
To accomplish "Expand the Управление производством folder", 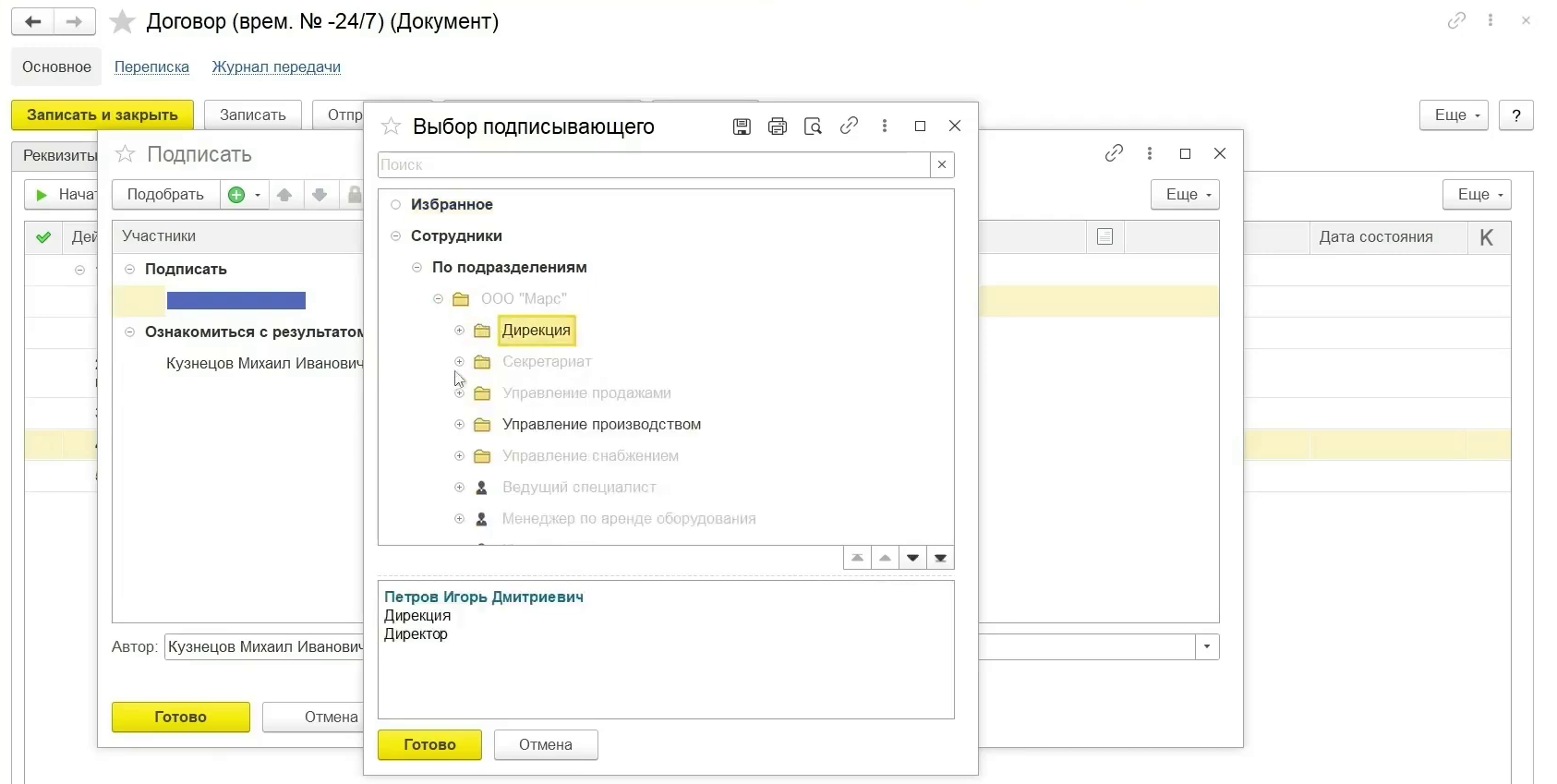I will point(459,425).
